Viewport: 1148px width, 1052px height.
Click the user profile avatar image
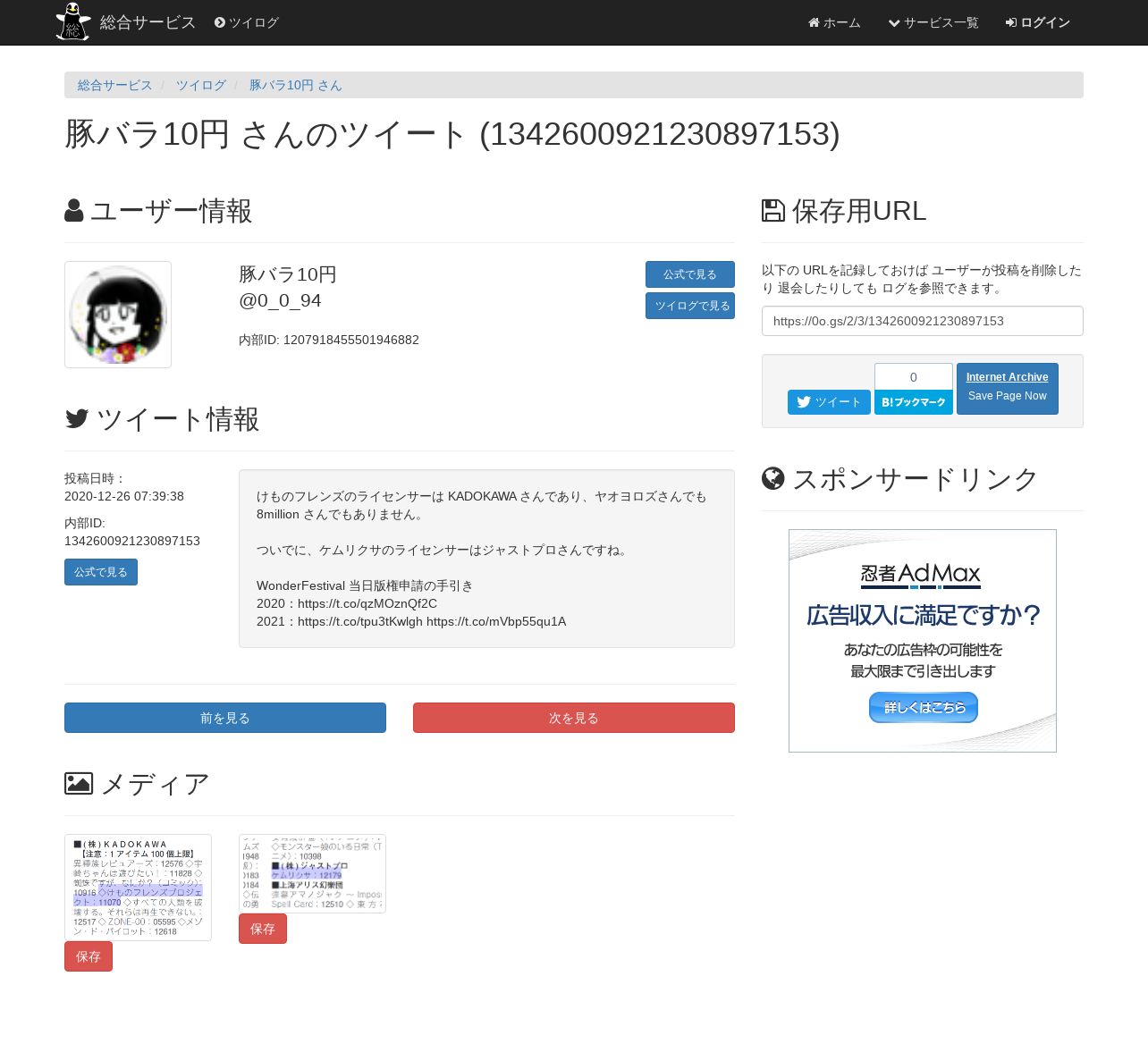tap(118, 315)
